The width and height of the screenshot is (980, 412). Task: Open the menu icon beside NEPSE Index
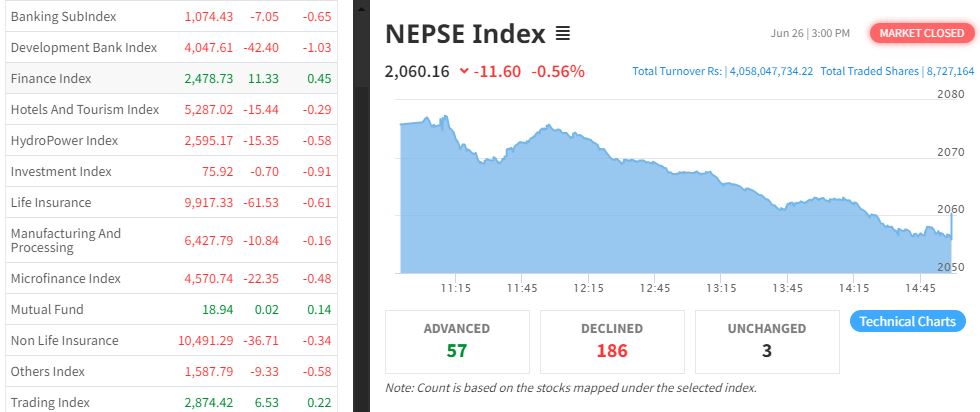(x=562, y=34)
